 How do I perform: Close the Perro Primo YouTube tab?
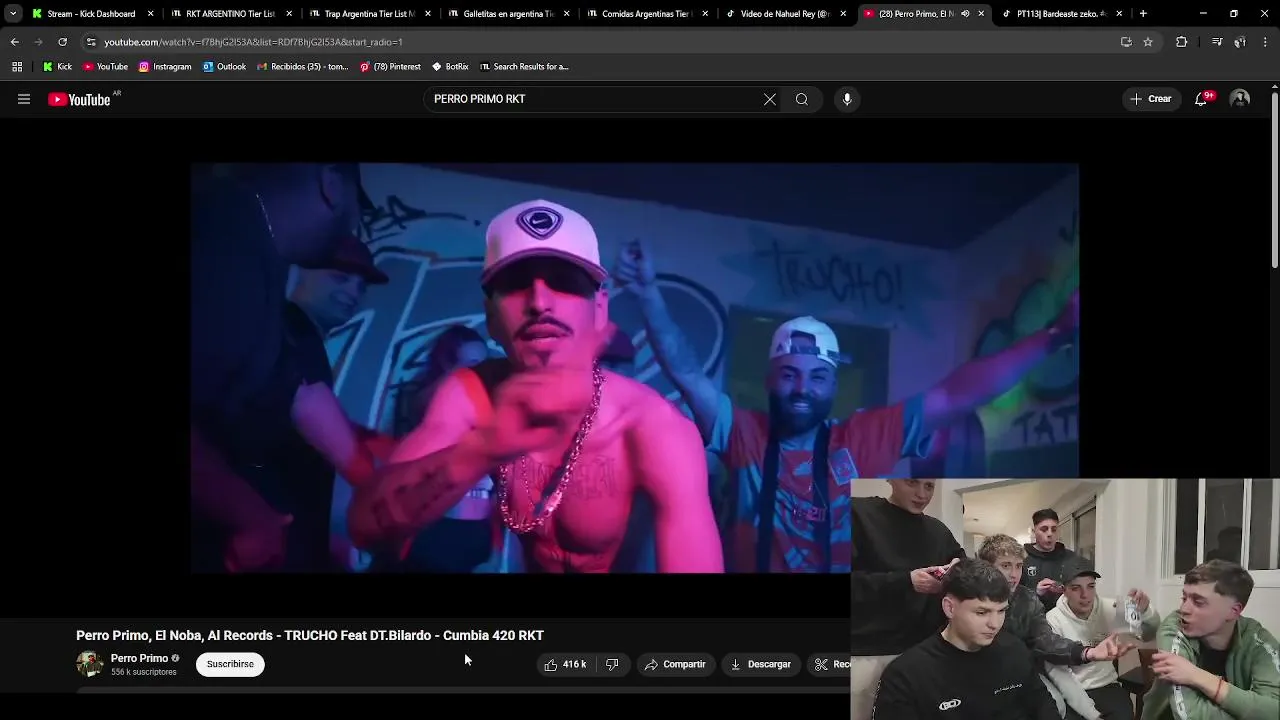tap(981, 14)
